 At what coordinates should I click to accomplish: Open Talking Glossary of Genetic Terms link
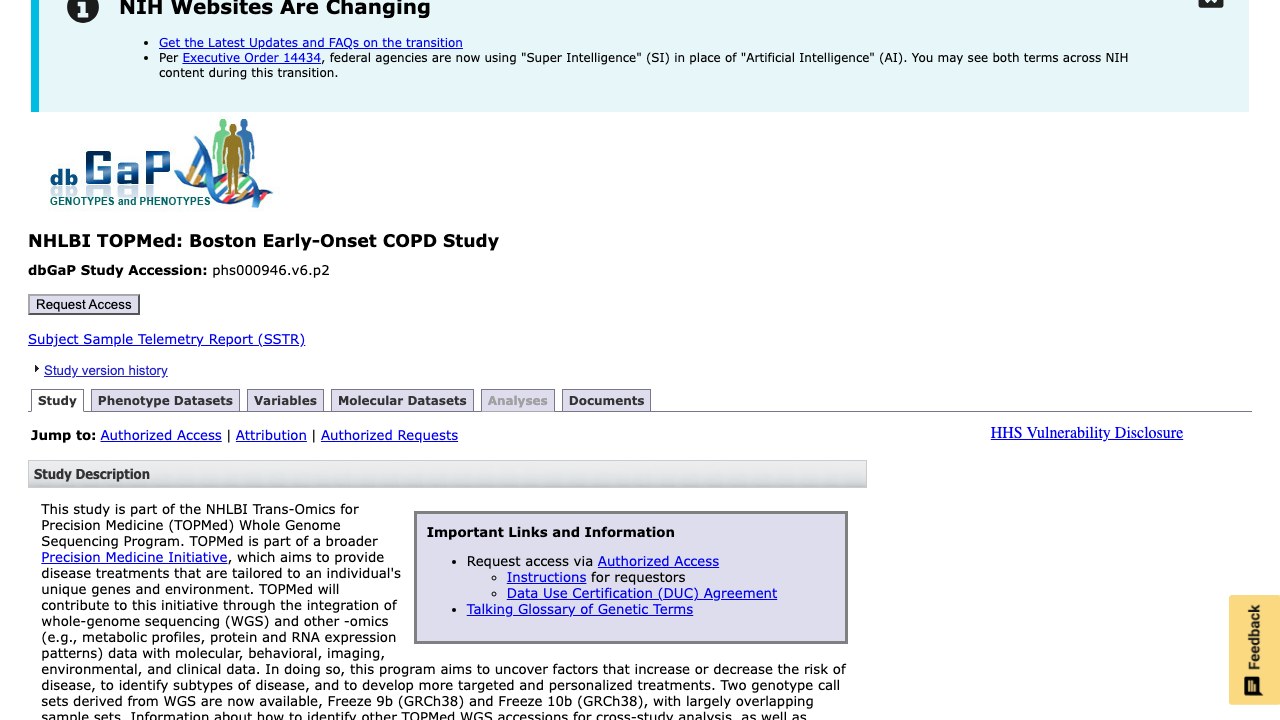[580, 609]
